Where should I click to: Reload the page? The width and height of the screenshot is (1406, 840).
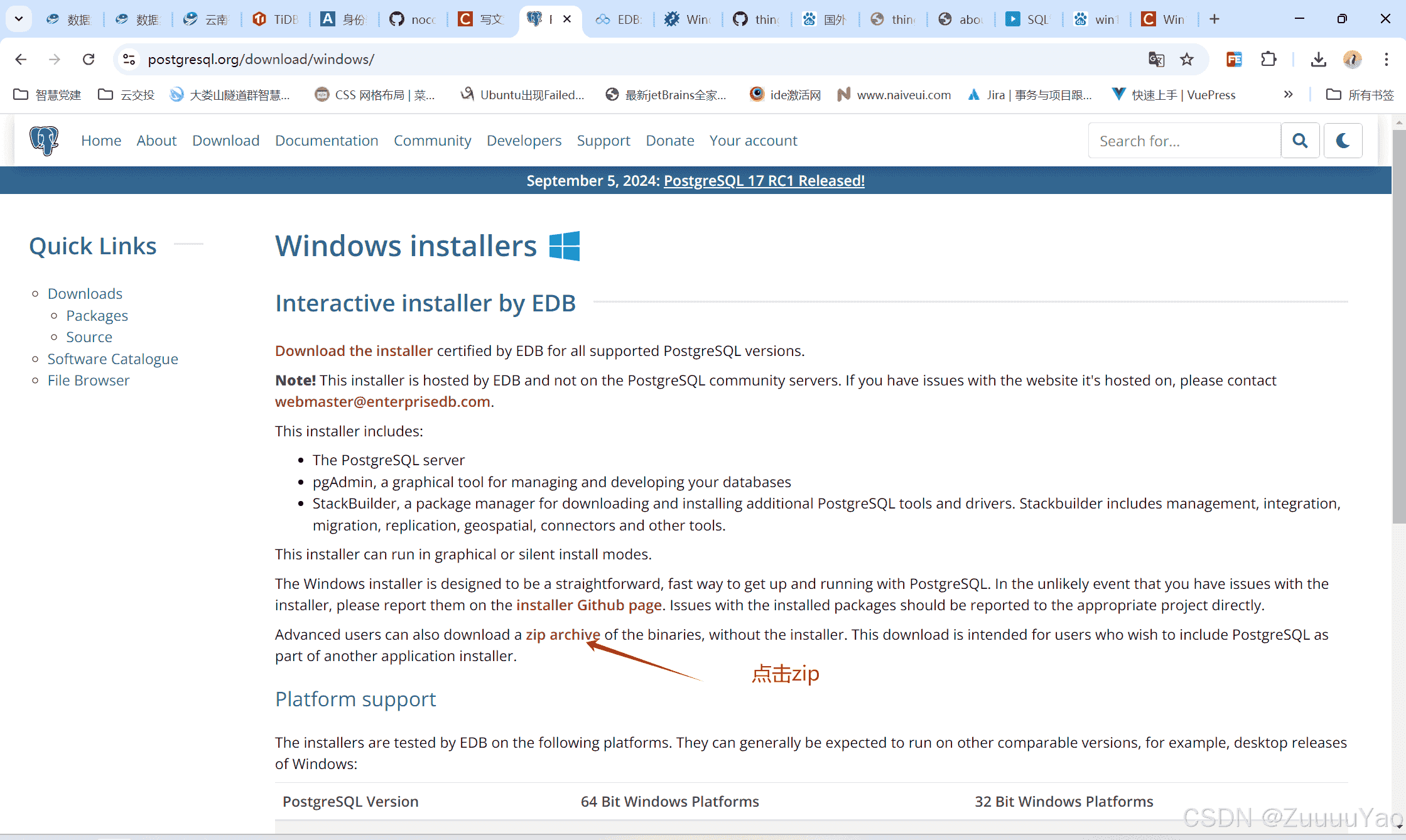(89, 59)
